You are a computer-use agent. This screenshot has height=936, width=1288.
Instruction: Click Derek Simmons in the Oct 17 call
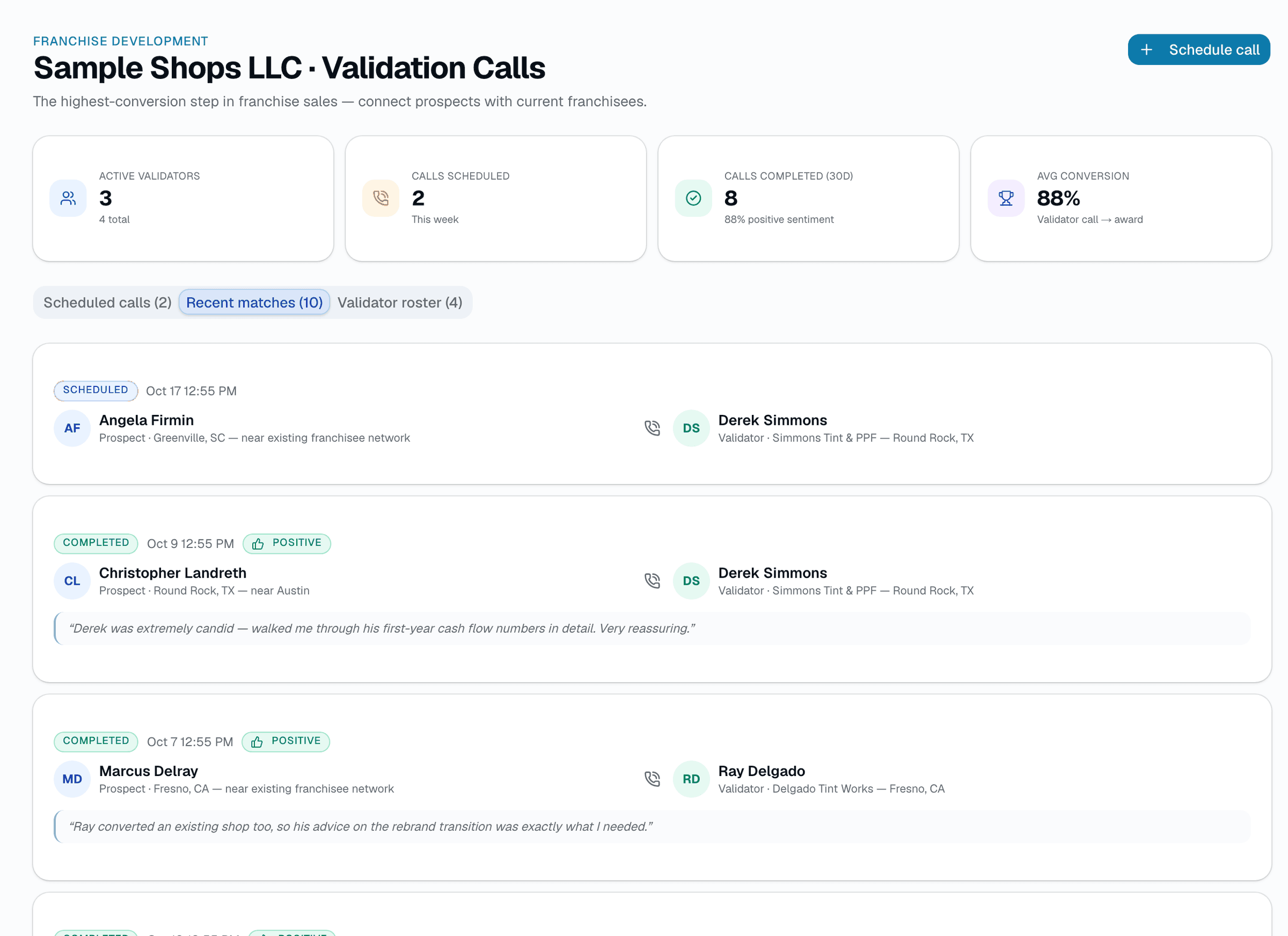[x=772, y=420]
